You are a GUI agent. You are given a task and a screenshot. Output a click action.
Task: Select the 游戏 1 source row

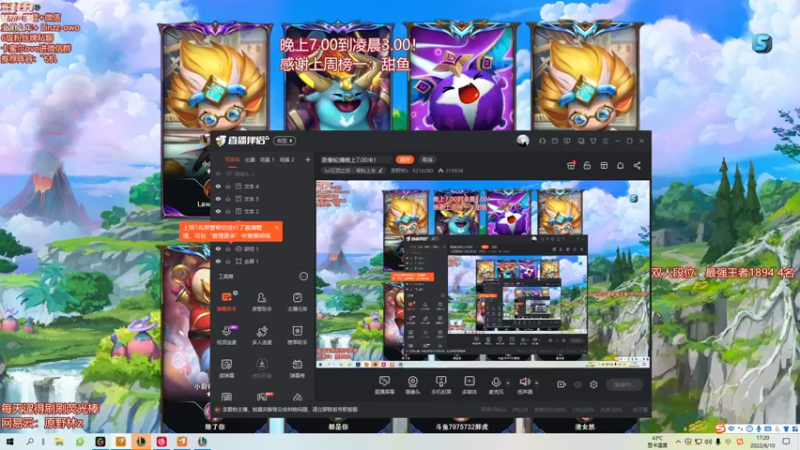point(263,249)
